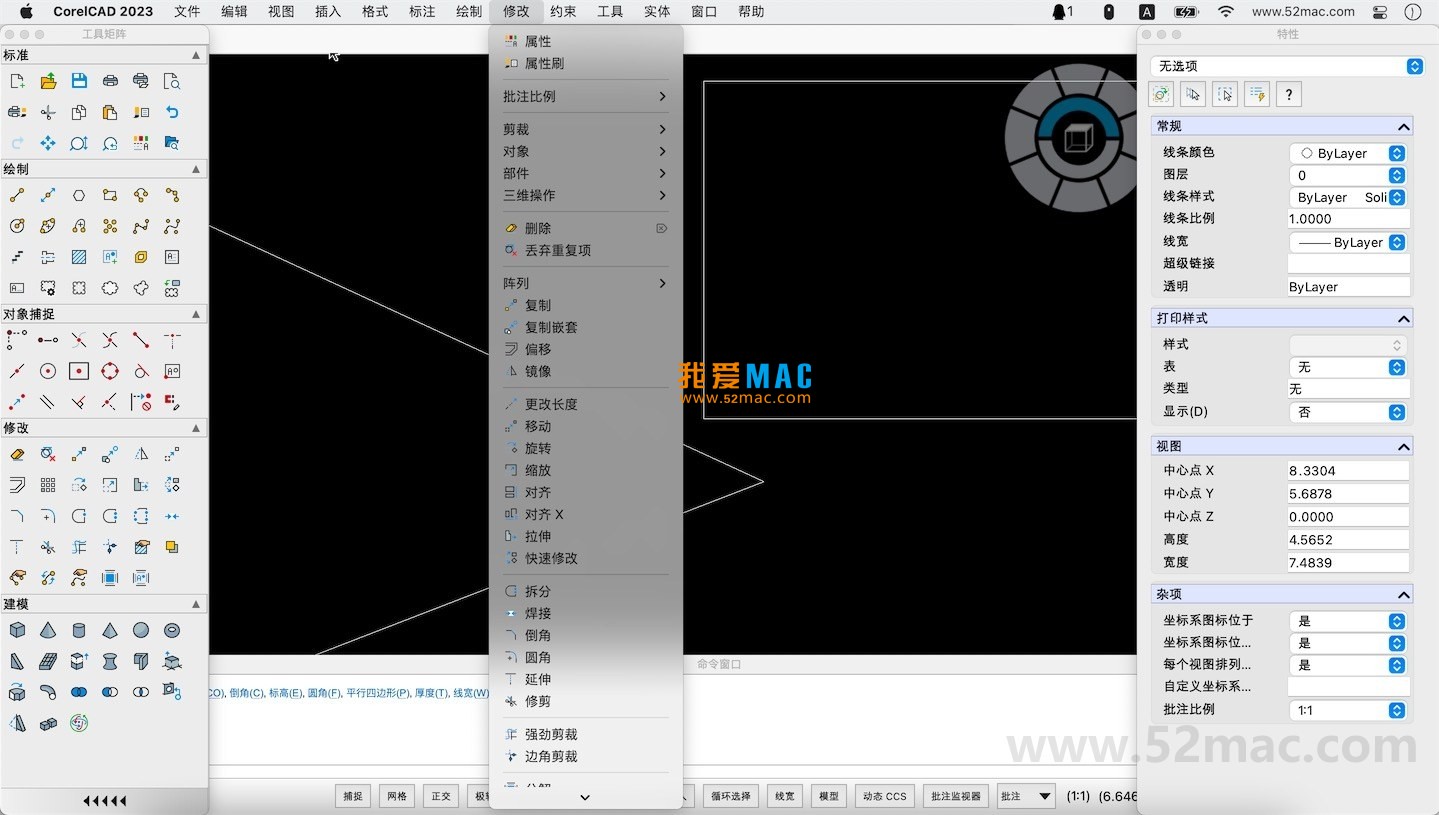Collapse the 打印样式 section
The image size is (1439, 815).
coord(1404,318)
